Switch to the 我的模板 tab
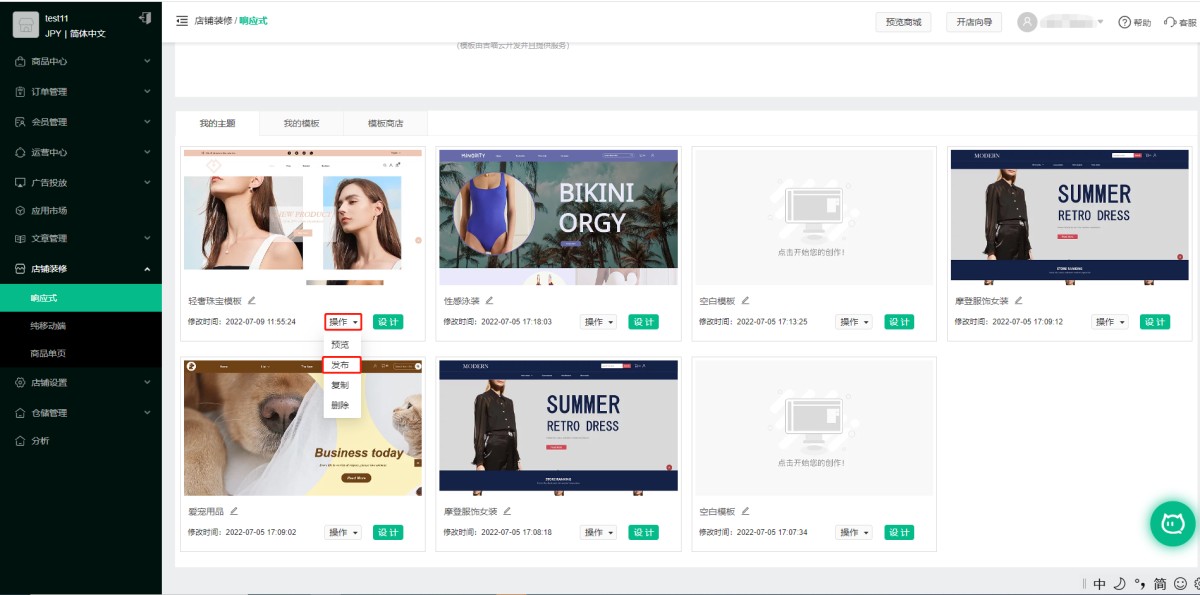1200x595 pixels. 301,124
